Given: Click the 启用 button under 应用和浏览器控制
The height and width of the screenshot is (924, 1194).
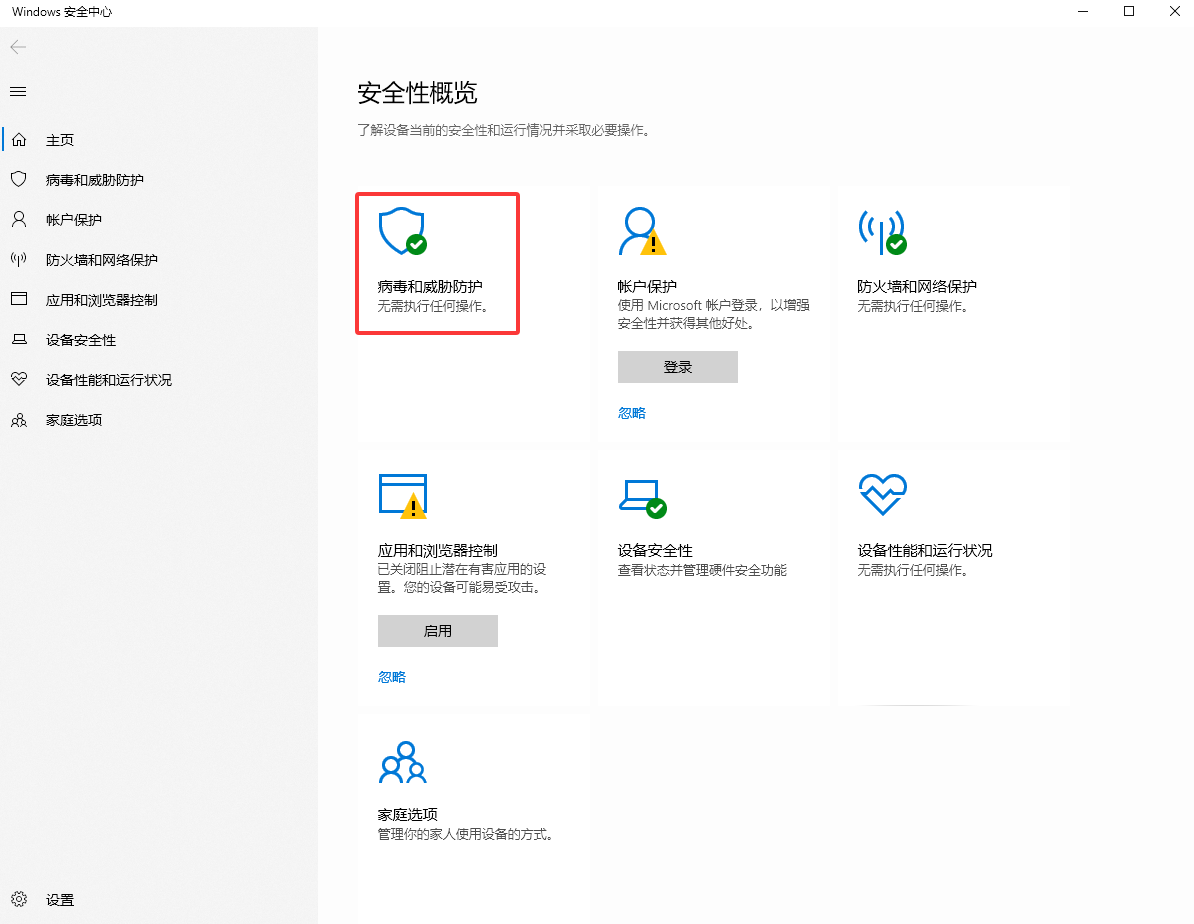Looking at the screenshot, I should 438,631.
